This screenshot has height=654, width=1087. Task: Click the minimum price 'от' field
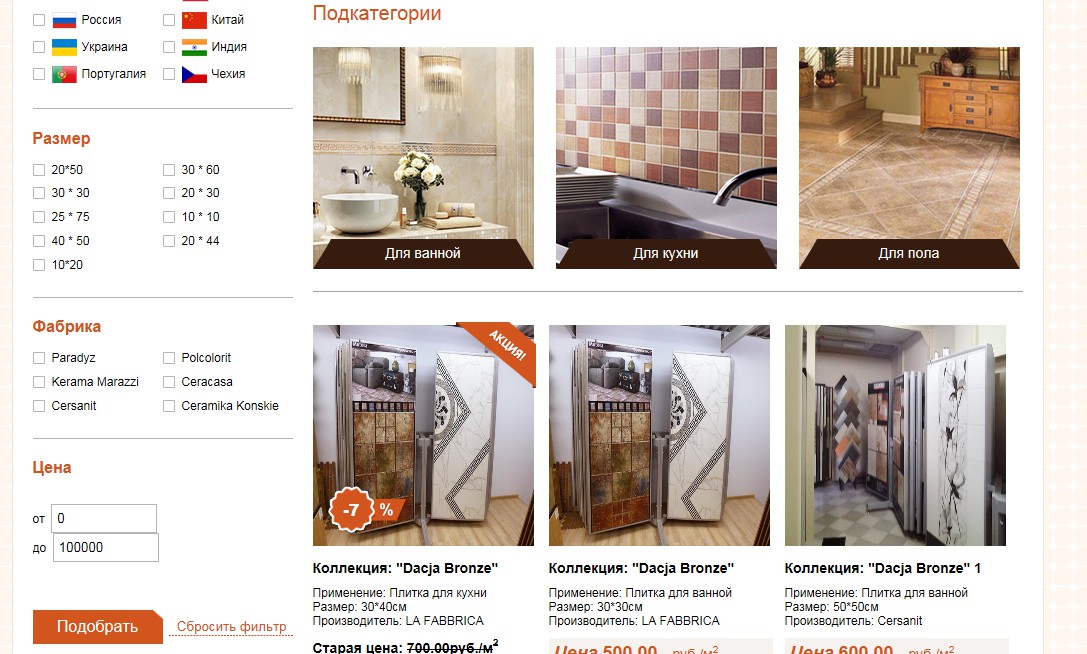tap(104, 519)
